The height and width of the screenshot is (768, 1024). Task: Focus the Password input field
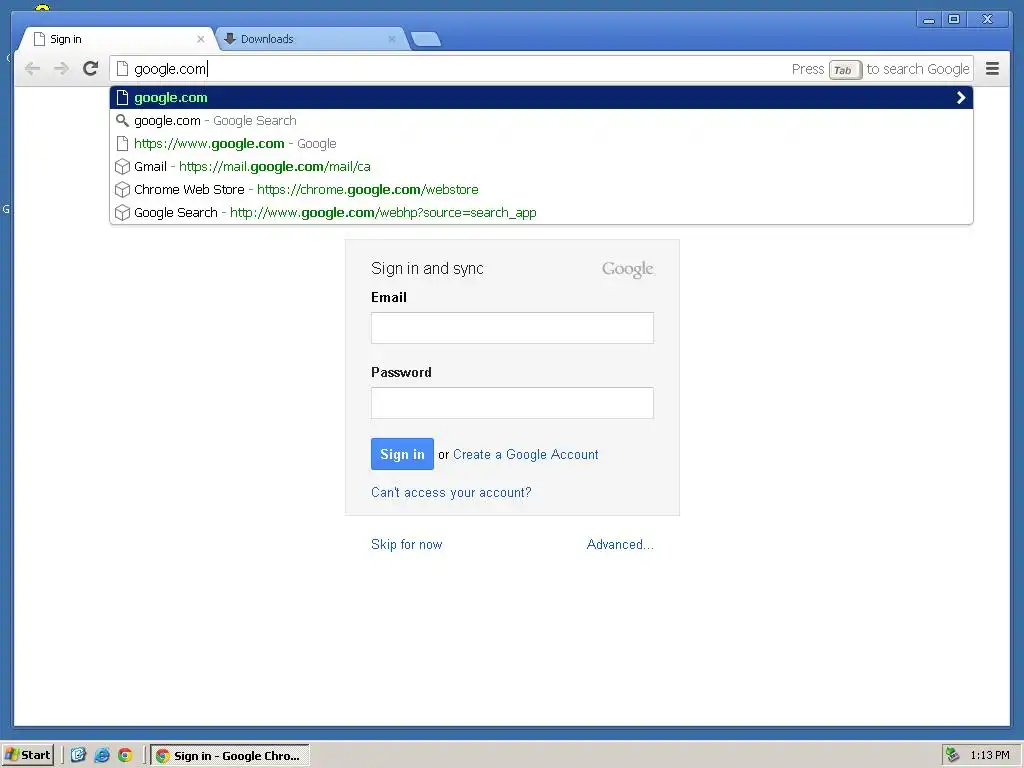click(512, 403)
